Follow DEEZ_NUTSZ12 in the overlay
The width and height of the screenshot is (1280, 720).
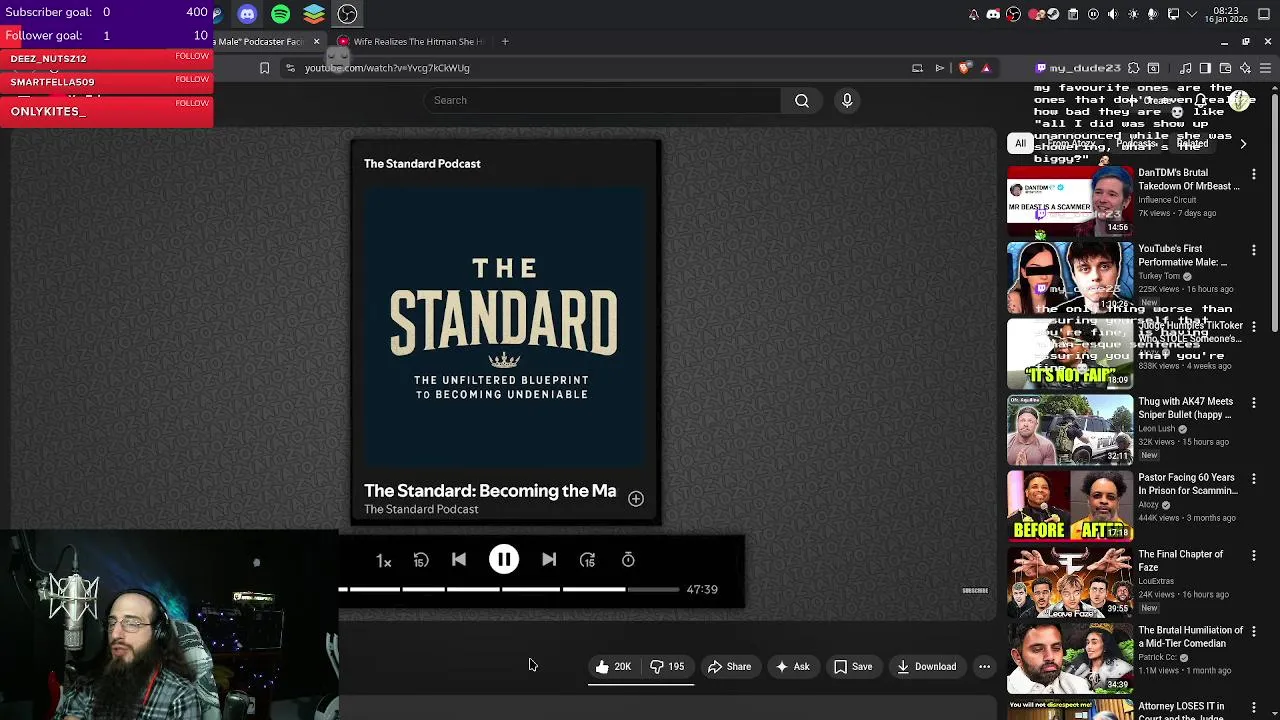click(x=192, y=56)
